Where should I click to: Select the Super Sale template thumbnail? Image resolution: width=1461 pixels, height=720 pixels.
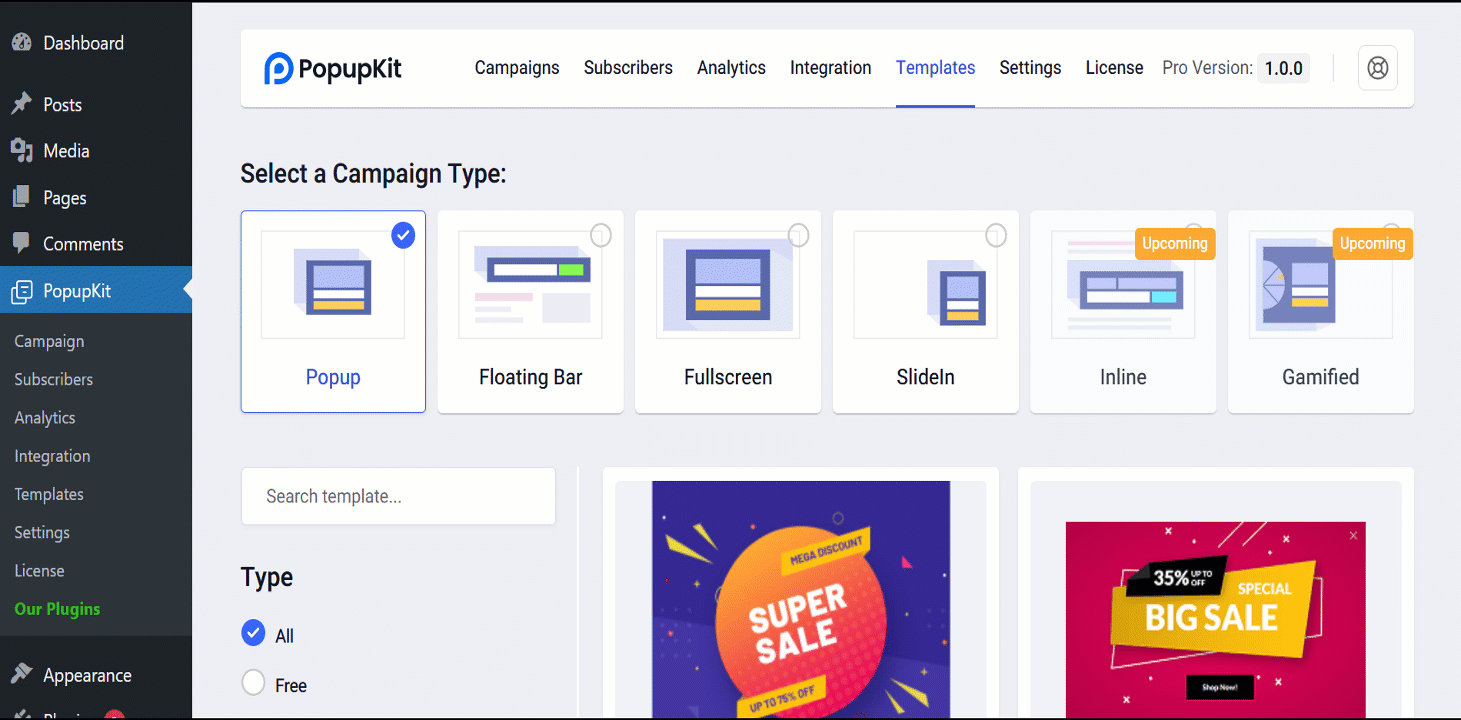tap(800, 600)
